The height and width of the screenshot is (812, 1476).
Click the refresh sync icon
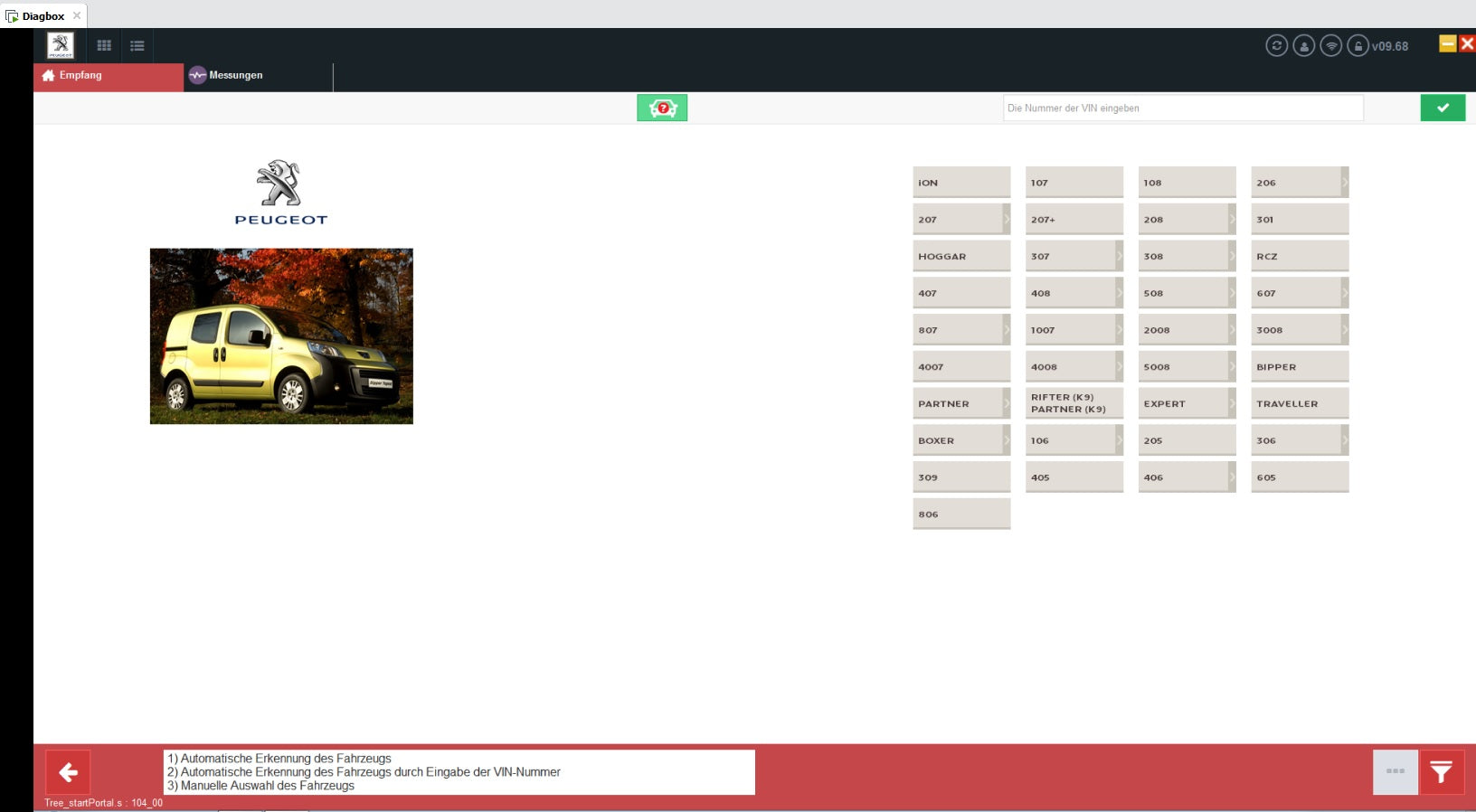[x=1276, y=46]
